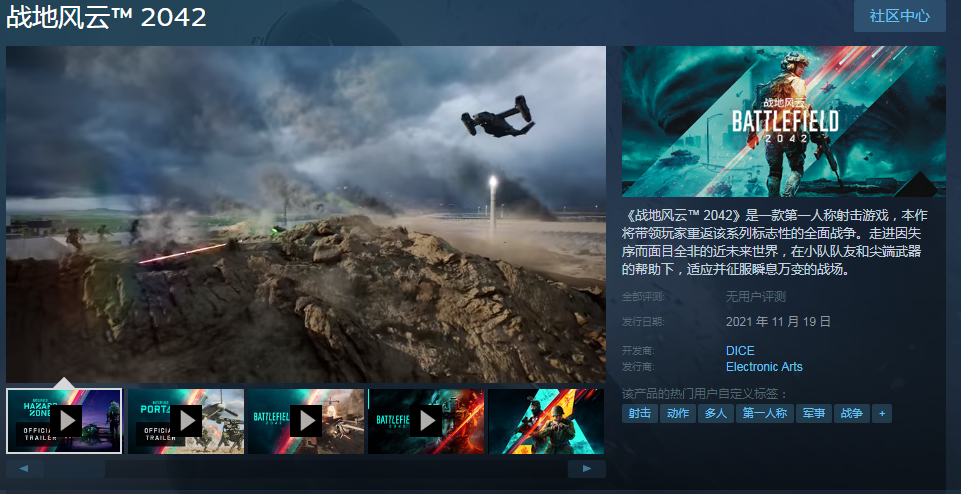Image resolution: width=961 pixels, height=494 pixels.
Task: Select the 战争 tag
Action: (851, 413)
